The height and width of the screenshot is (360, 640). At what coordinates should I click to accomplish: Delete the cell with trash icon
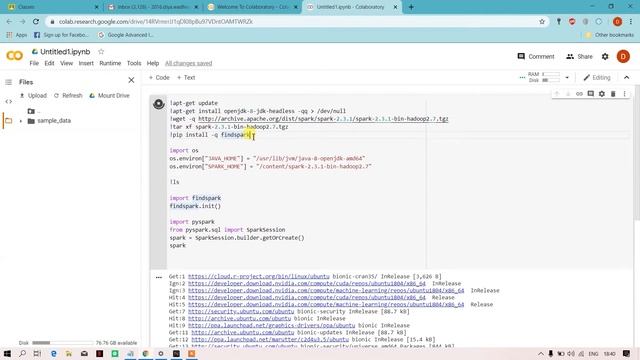(613, 94)
